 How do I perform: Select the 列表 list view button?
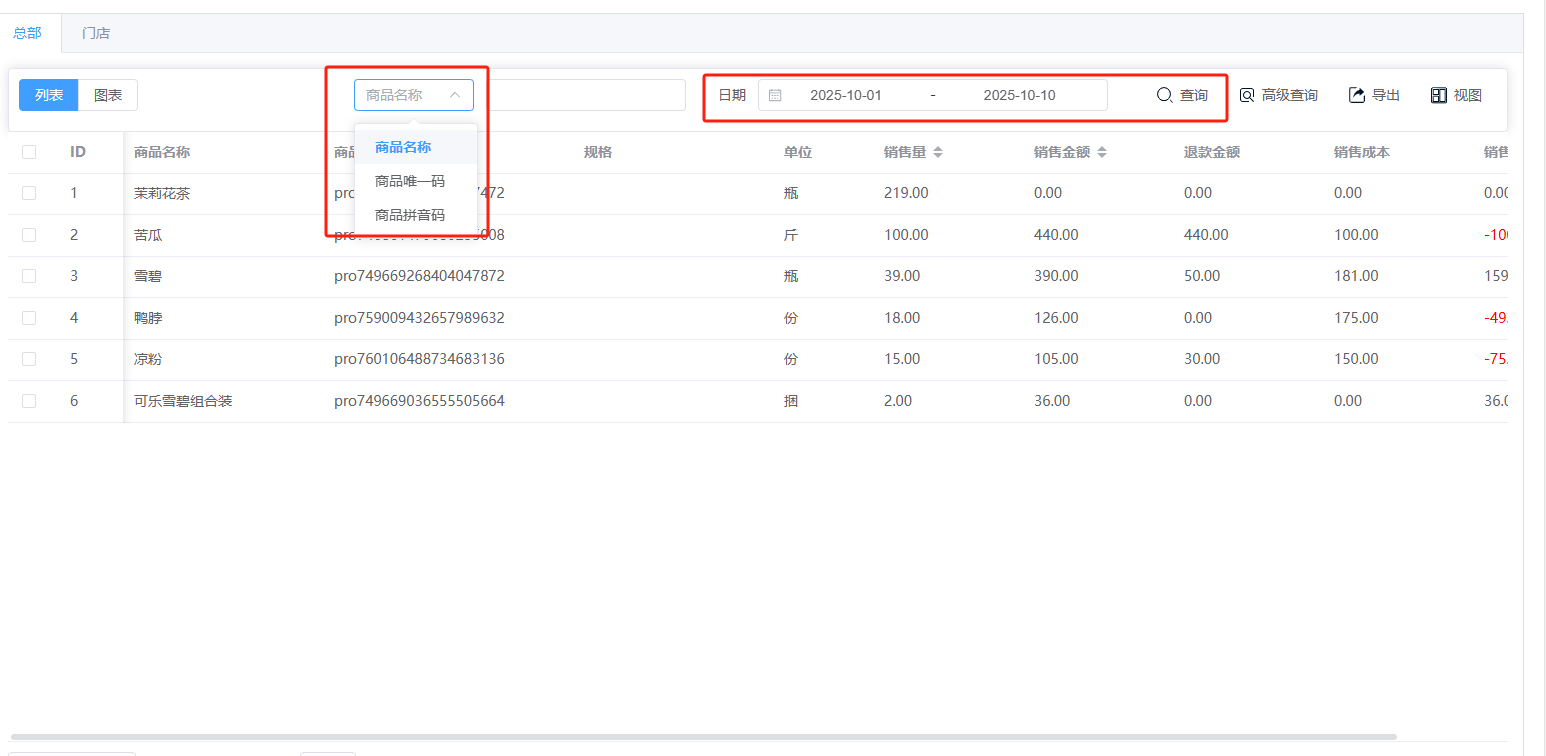point(49,95)
